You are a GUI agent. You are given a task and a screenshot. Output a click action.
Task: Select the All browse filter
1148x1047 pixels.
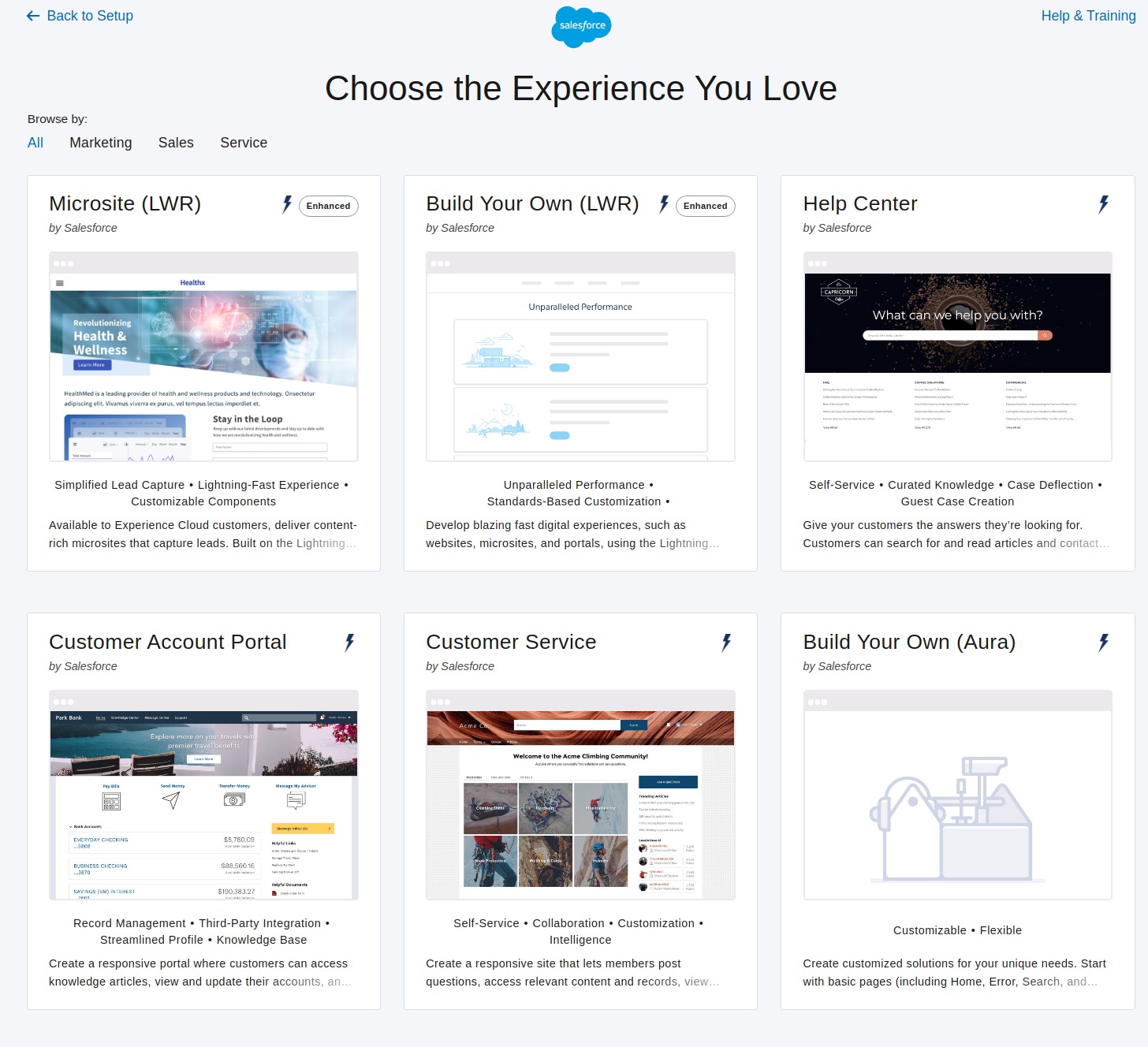(35, 143)
